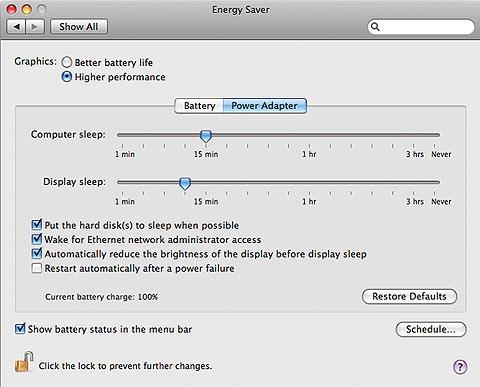Image resolution: width=480 pixels, height=387 pixels.
Task: Go back with the left arrow button
Action: pyautogui.click(x=16, y=27)
